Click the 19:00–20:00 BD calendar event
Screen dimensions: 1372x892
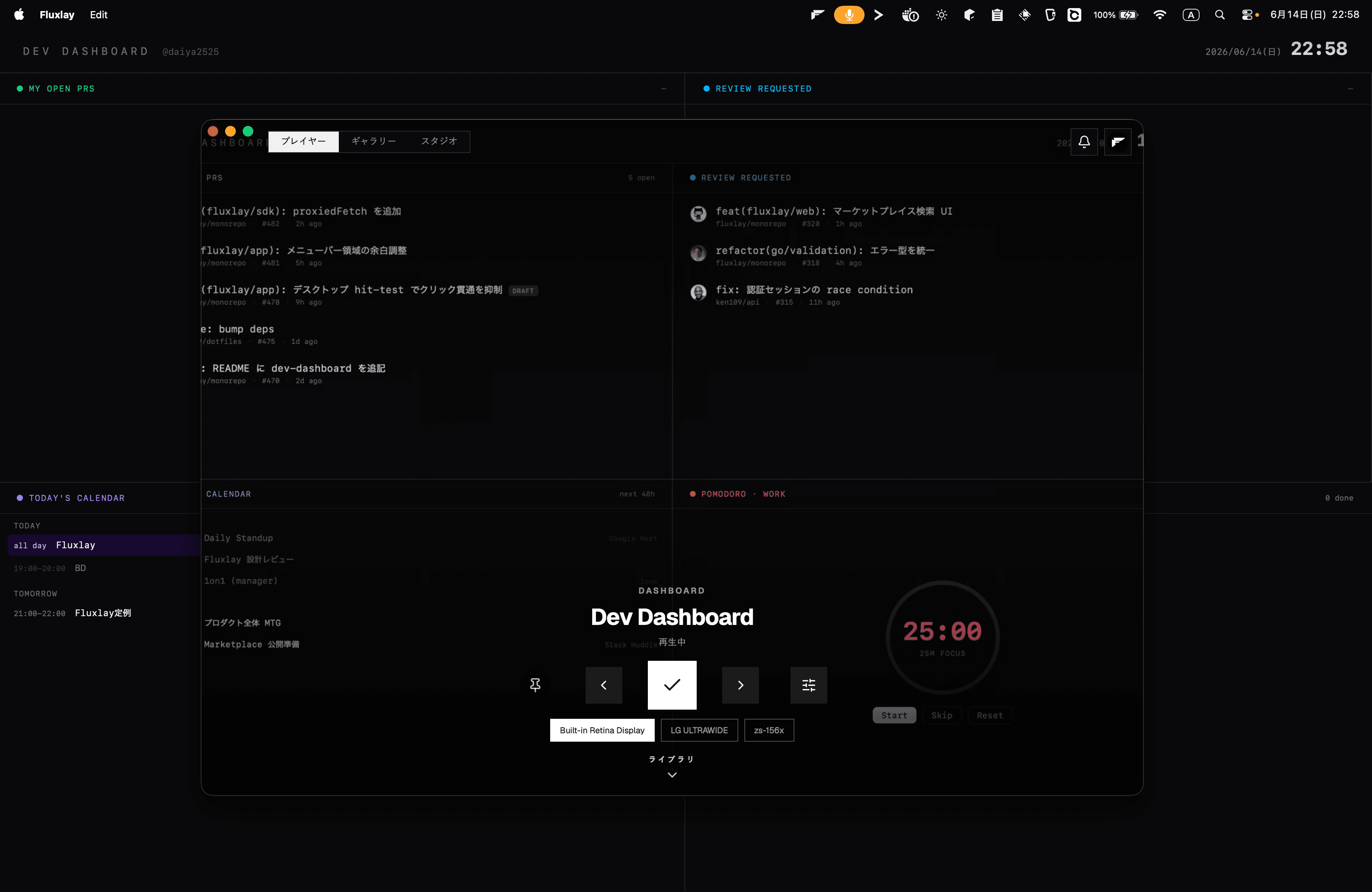tap(50, 568)
